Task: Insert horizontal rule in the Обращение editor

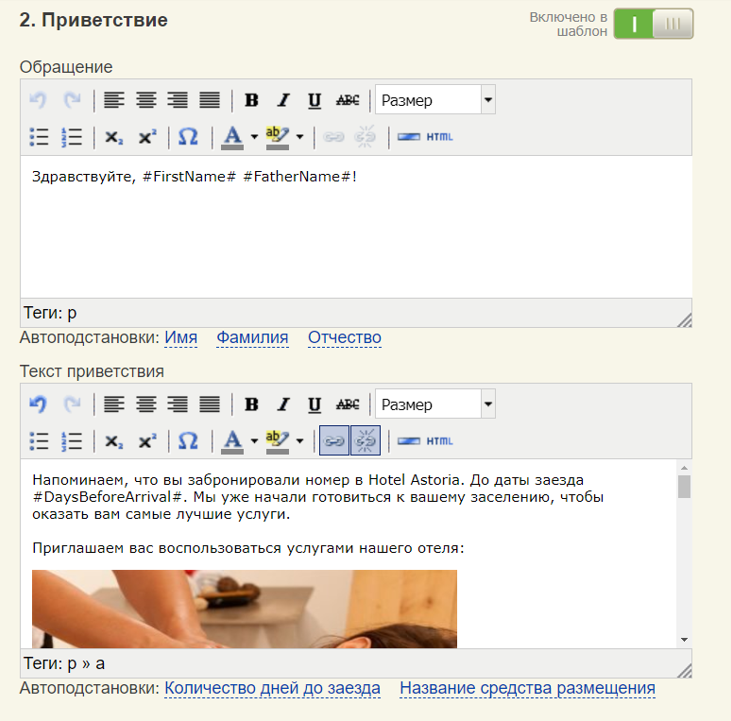Action: point(409,137)
